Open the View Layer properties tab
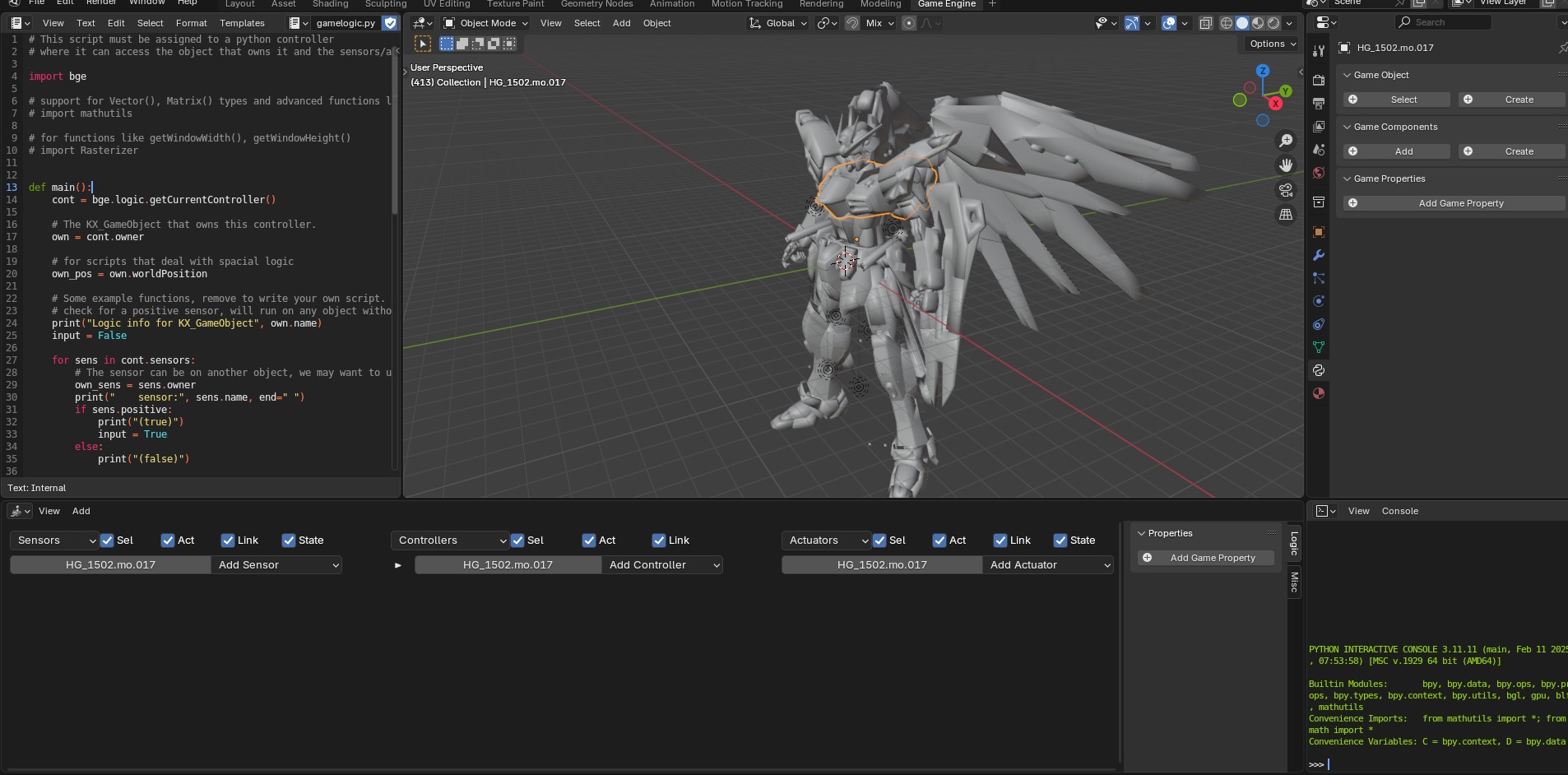 [x=1319, y=127]
